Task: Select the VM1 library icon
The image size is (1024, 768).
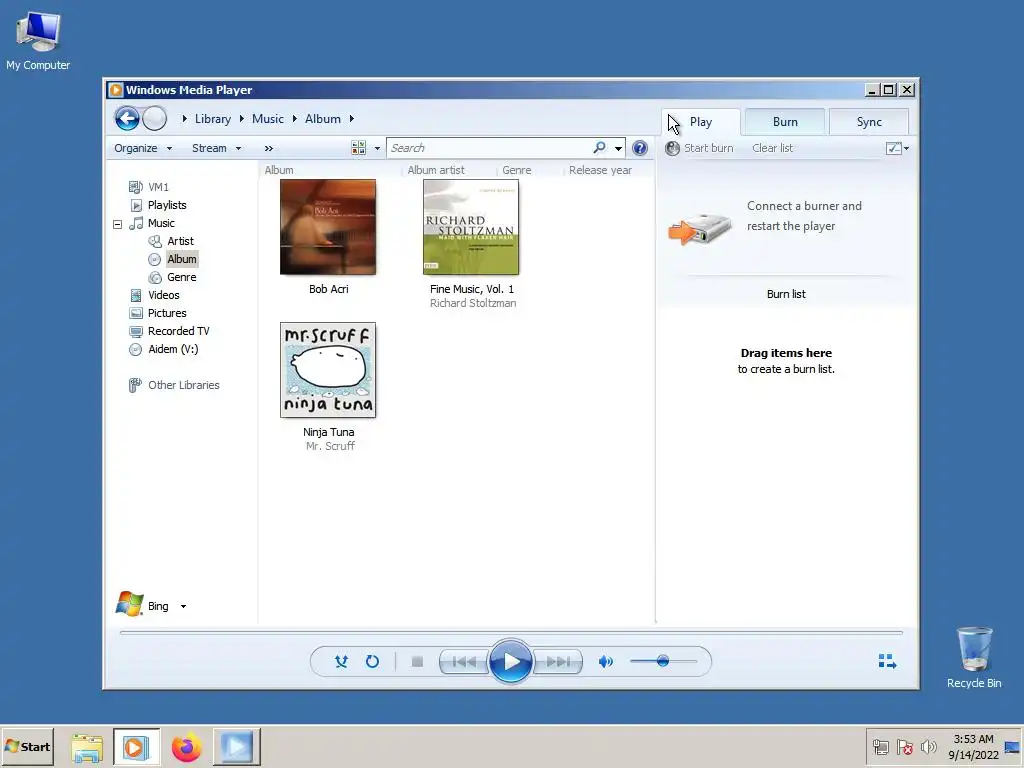Action: (x=136, y=187)
